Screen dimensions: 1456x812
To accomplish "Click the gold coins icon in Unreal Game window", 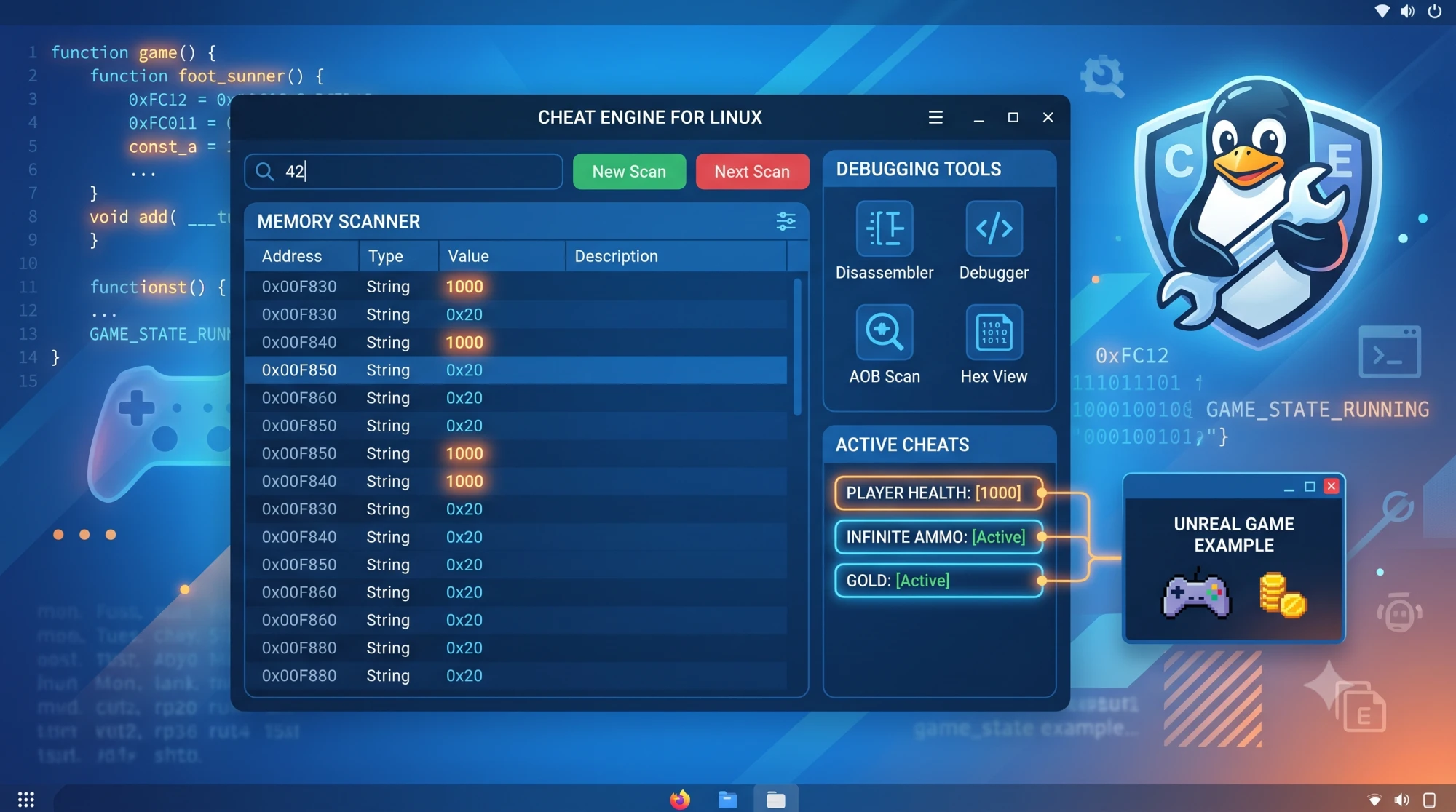I will coord(1283,595).
